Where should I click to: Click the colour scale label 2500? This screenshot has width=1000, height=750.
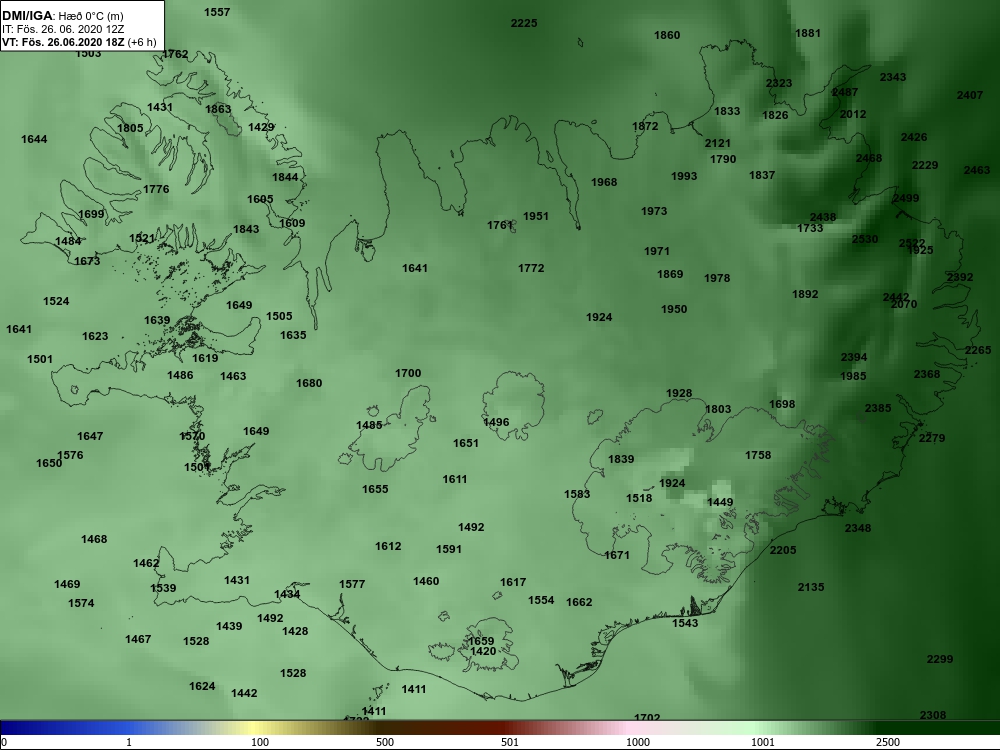pos(887,742)
